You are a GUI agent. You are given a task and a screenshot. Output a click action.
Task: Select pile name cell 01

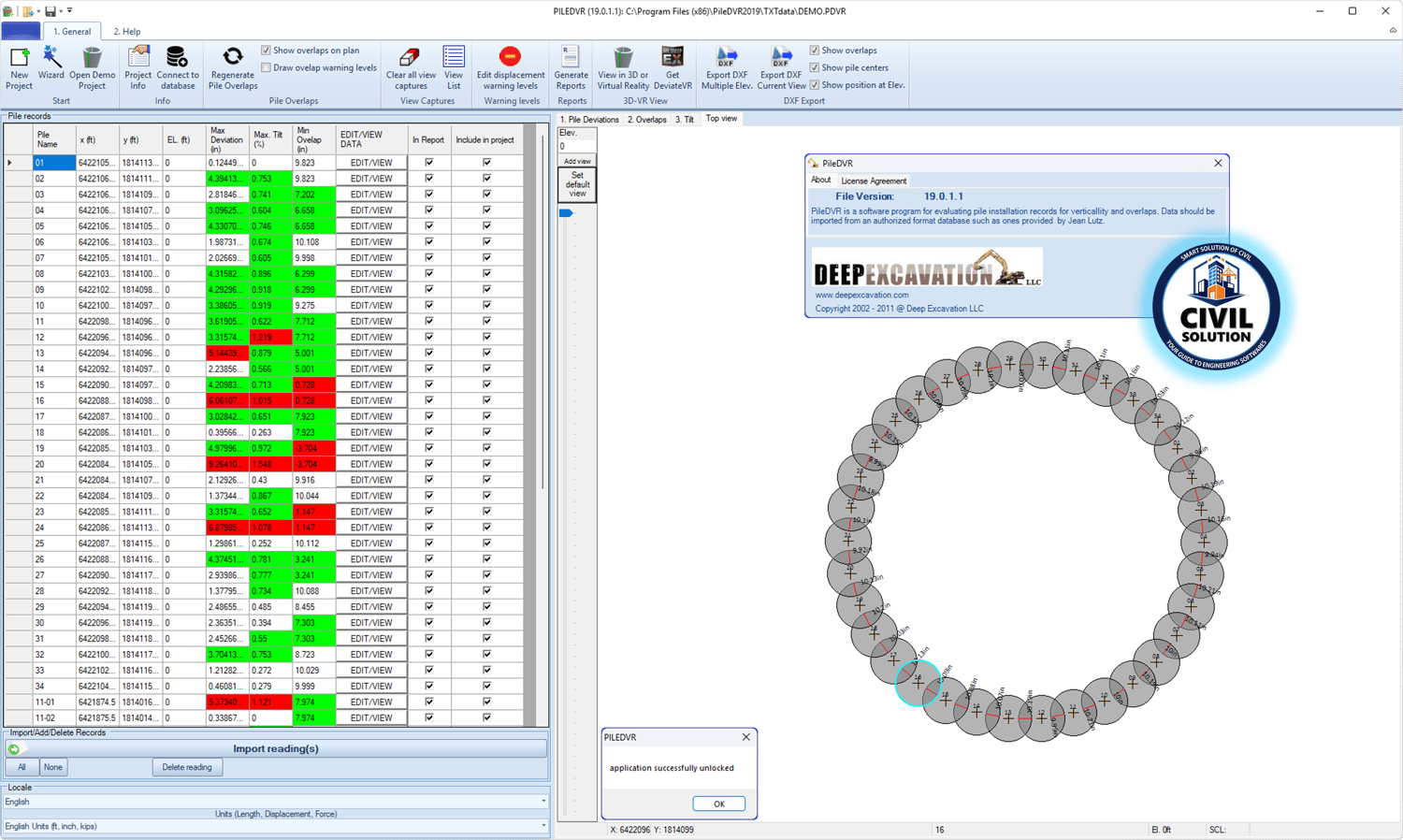click(x=53, y=163)
